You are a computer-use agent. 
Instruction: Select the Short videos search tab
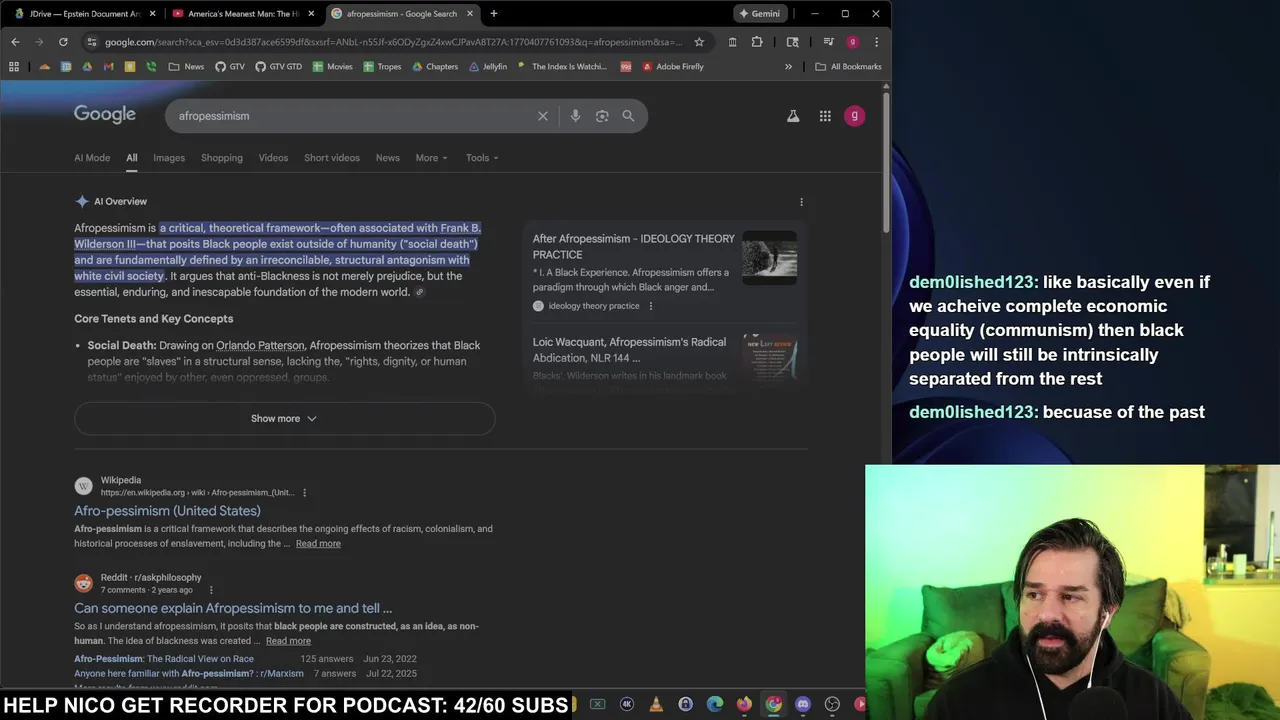[x=332, y=158]
